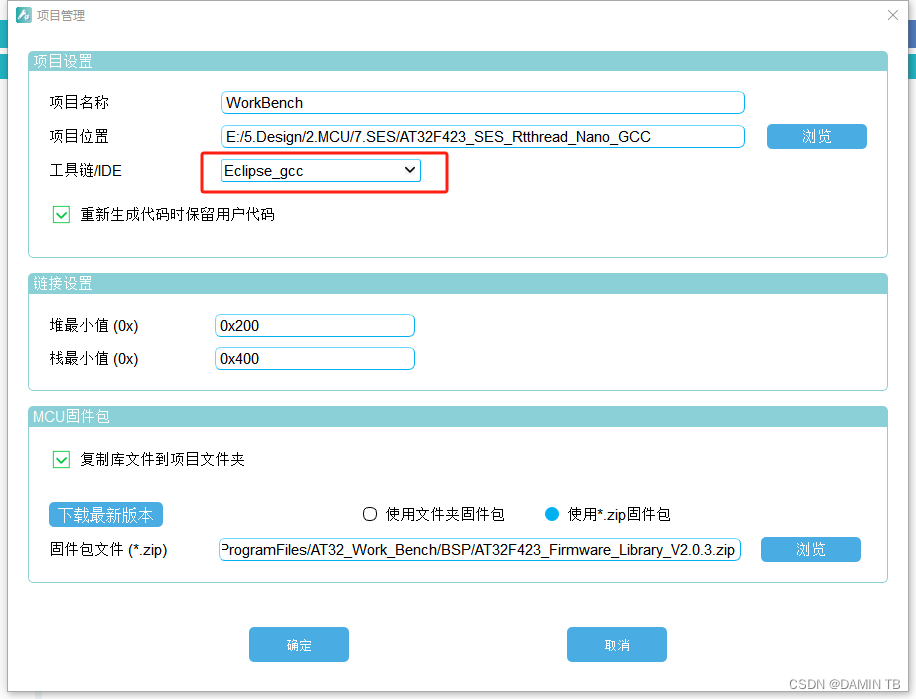Click the 项目设置 section header
The width and height of the screenshot is (916, 699).
458,61
